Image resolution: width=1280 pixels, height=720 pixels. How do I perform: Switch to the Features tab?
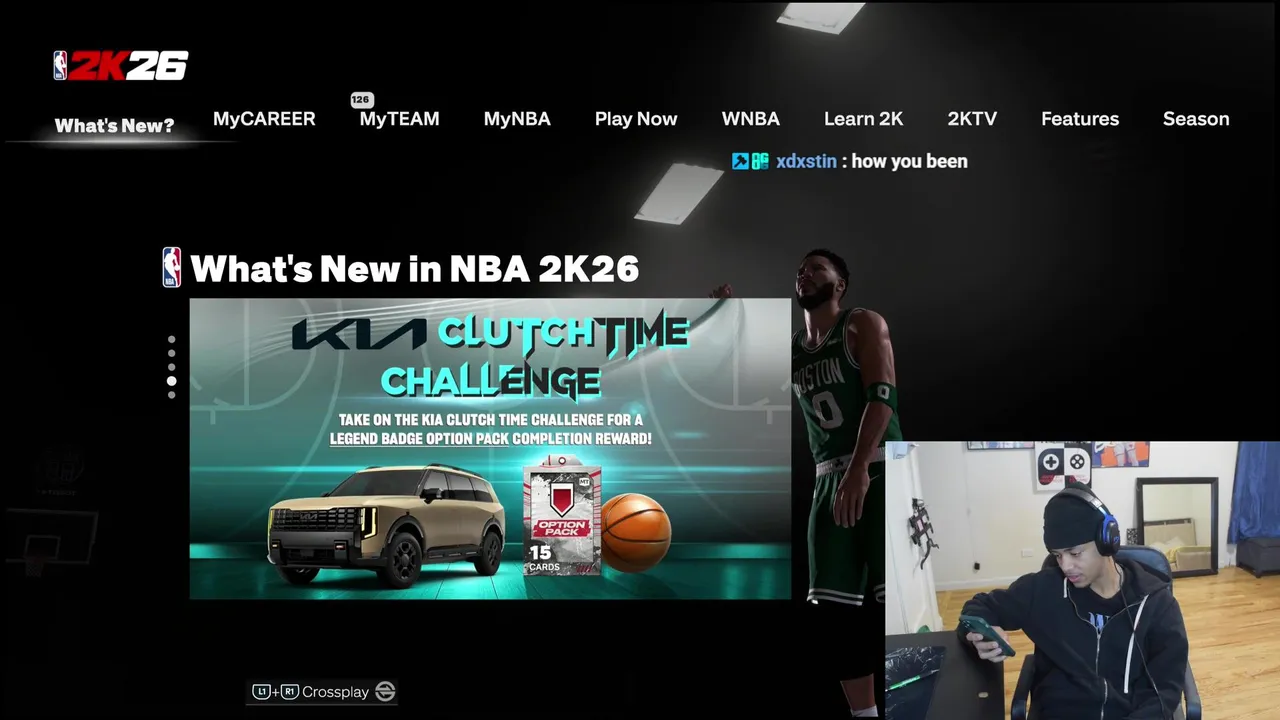[x=1080, y=119]
